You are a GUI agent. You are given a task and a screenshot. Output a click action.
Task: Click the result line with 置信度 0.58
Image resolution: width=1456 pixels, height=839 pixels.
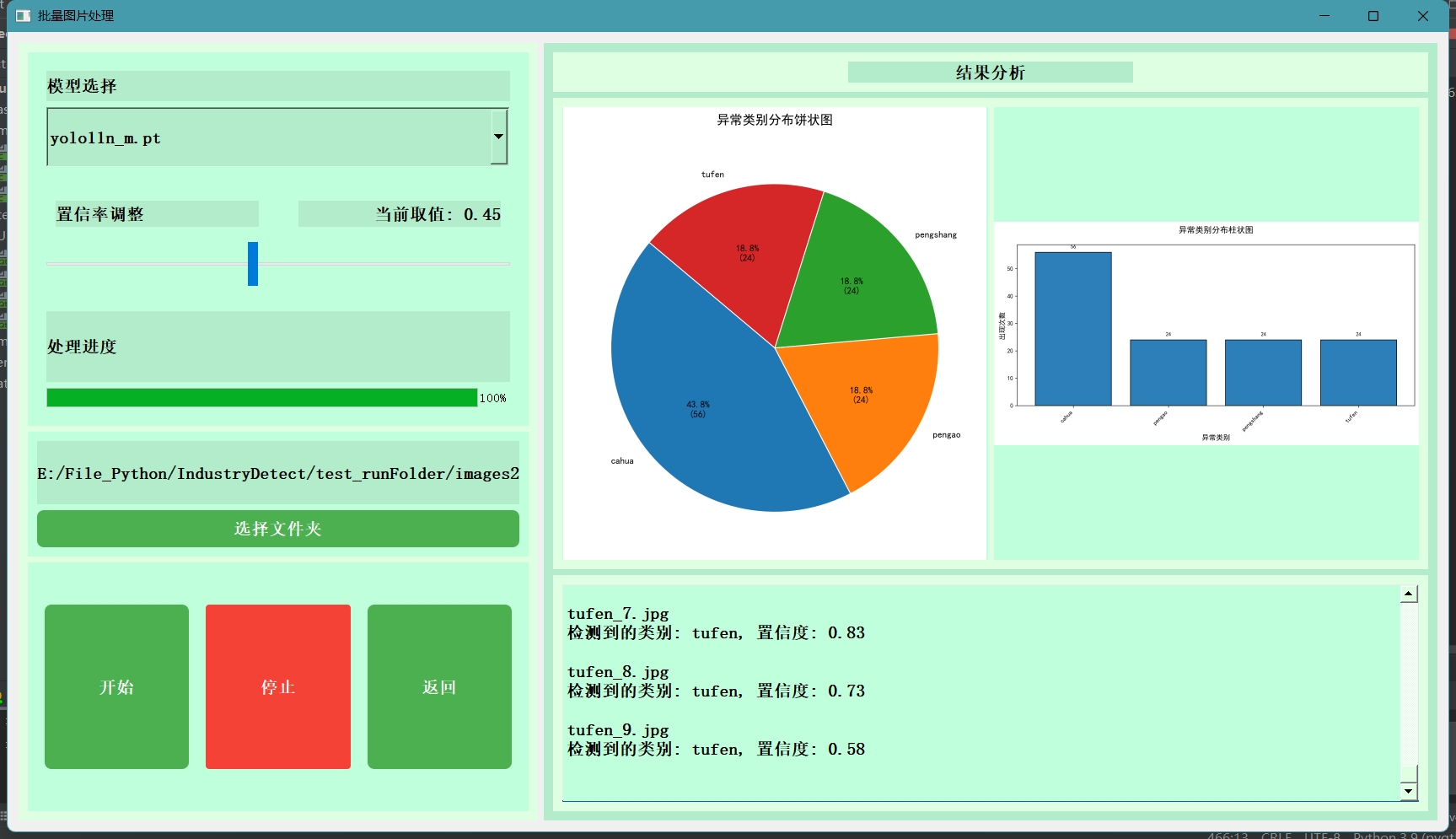716,749
